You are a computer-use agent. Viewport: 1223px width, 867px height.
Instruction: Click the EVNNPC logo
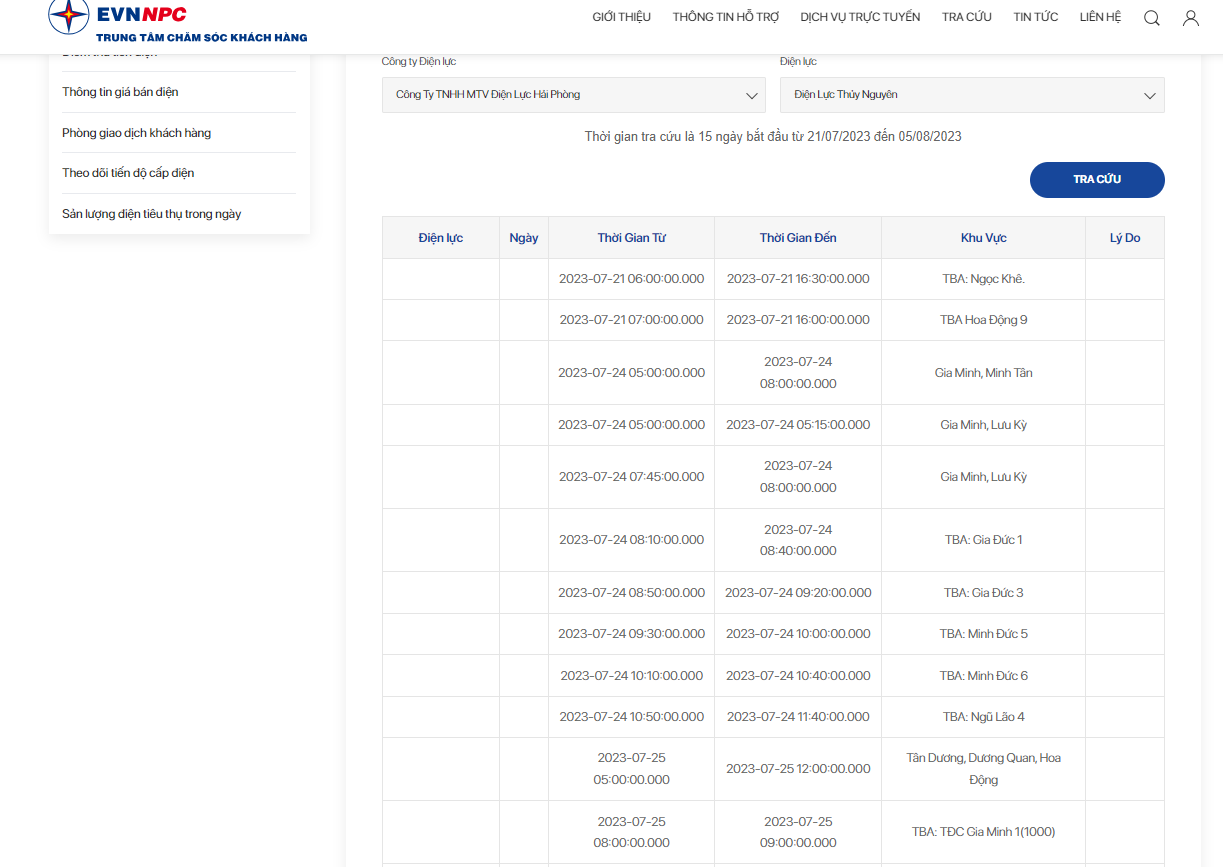pos(178,20)
